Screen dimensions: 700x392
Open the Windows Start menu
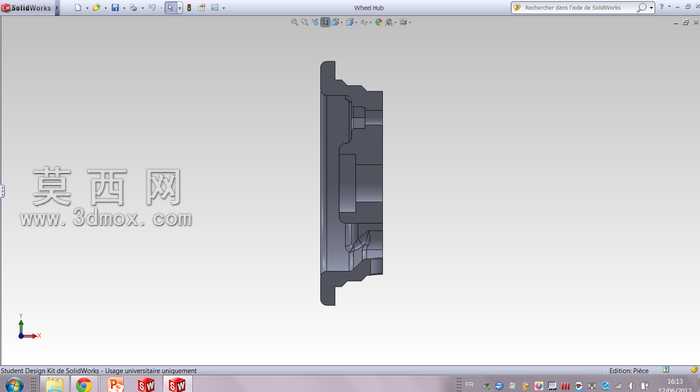pyautogui.click(x=14, y=385)
